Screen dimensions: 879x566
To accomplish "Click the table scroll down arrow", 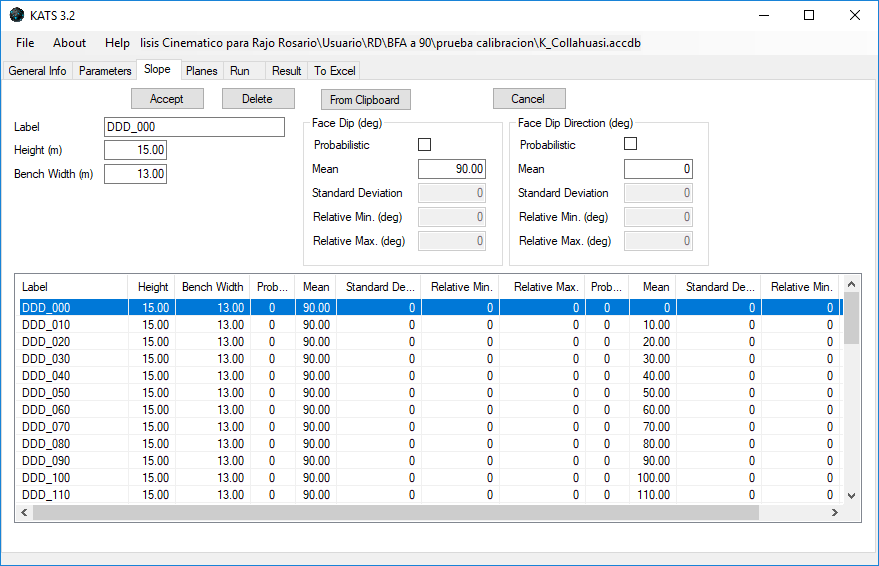I will [852, 495].
